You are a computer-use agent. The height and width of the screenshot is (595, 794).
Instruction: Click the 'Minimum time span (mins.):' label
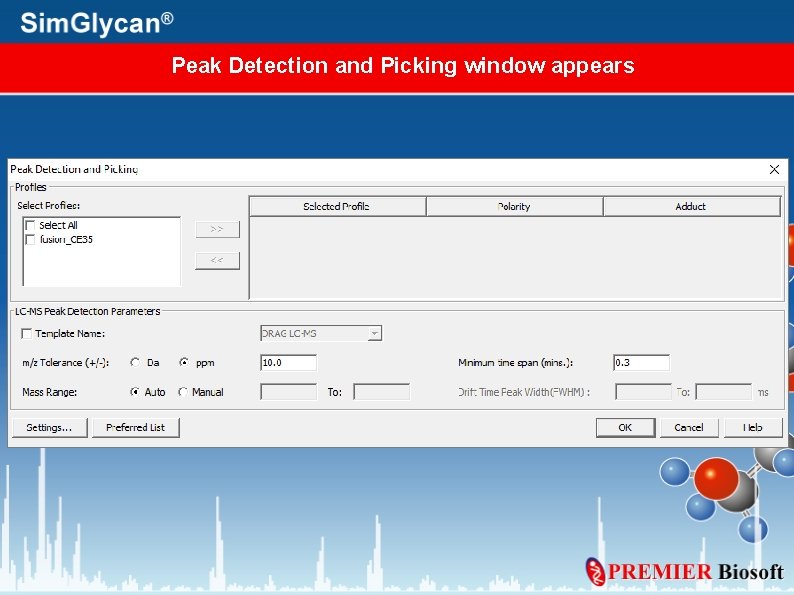tap(515, 363)
